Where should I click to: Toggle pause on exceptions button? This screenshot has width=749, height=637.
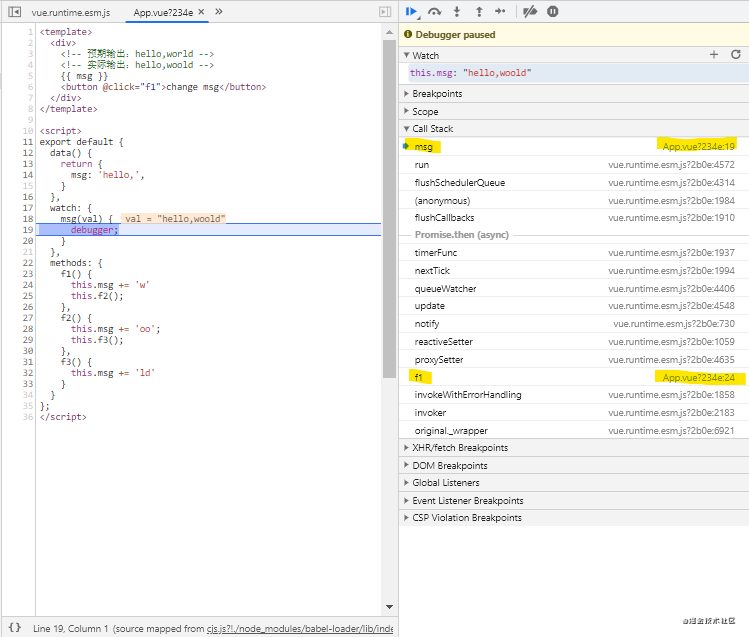[x=553, y=11]
